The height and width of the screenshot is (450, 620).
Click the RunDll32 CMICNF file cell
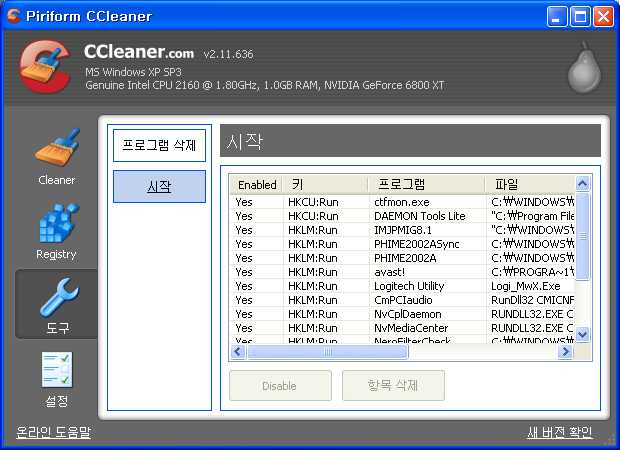[532, 300]
